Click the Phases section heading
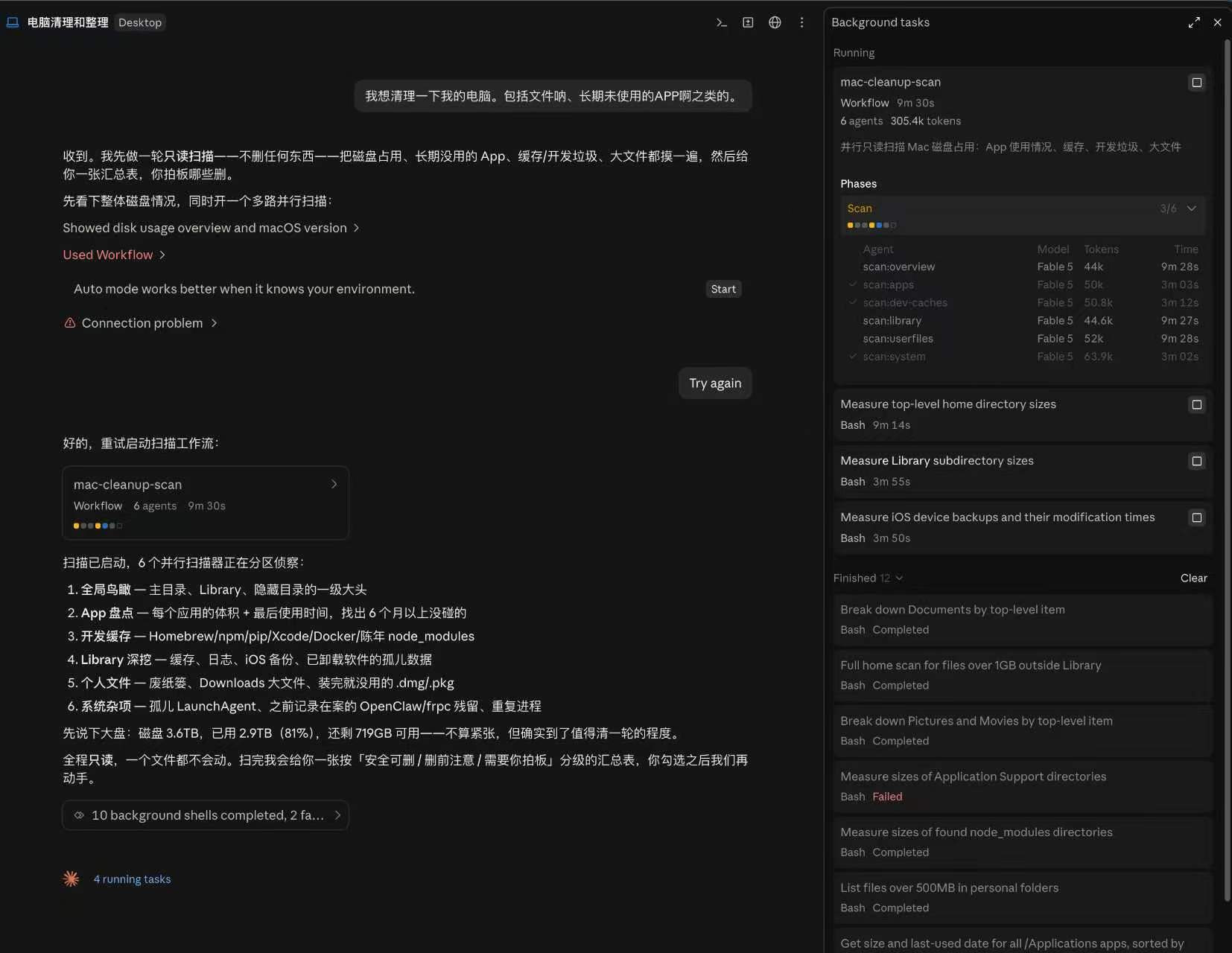 tap(858, 184)
